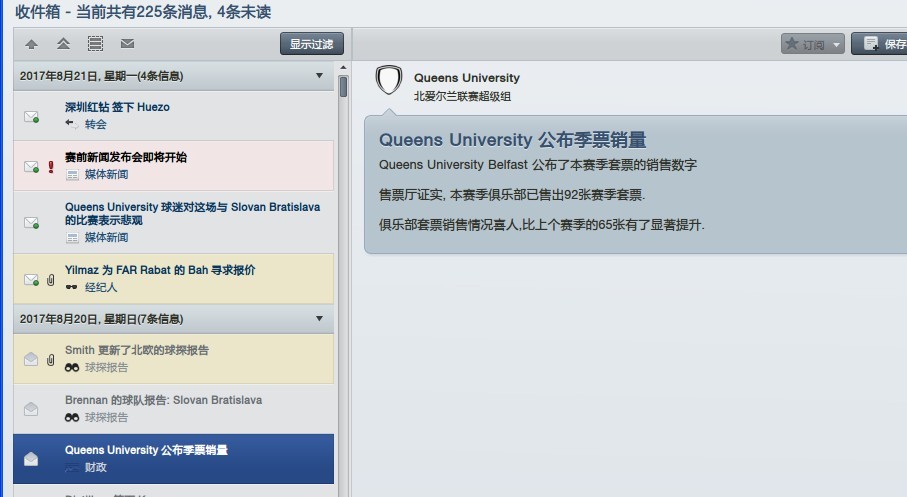
Task: Click the list select-all icon in inbox toolbar
Action: (95, 43)
